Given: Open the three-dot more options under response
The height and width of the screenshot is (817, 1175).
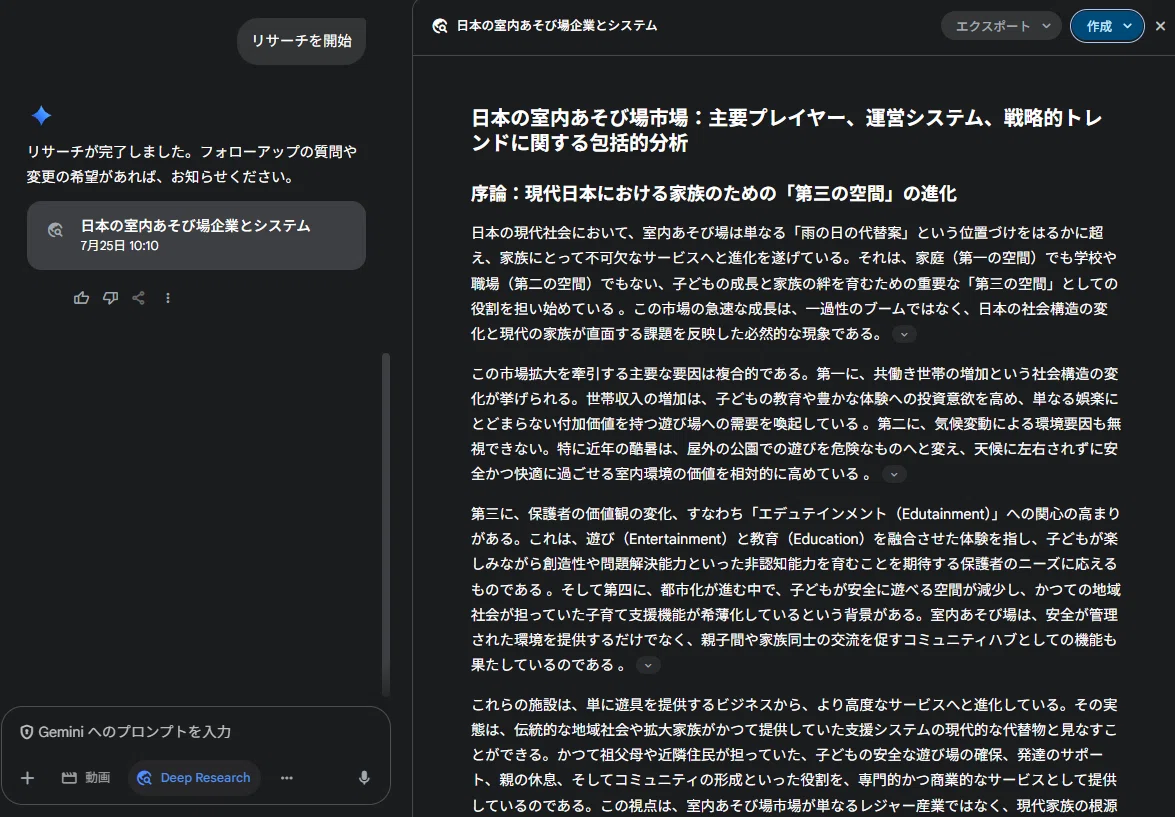Looking at the screenshot, I should pyautogui.click(x=168, y=298).
